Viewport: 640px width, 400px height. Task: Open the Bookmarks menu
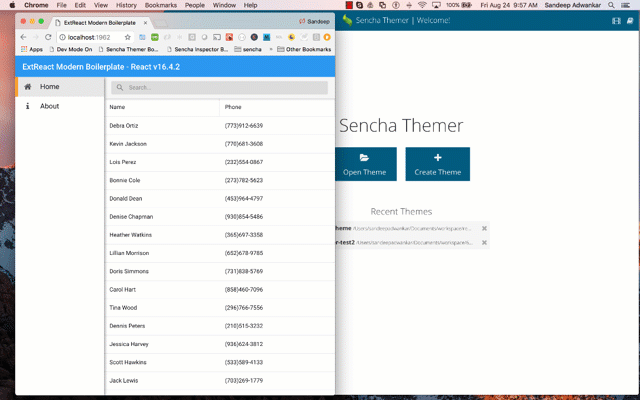point(161,5)
